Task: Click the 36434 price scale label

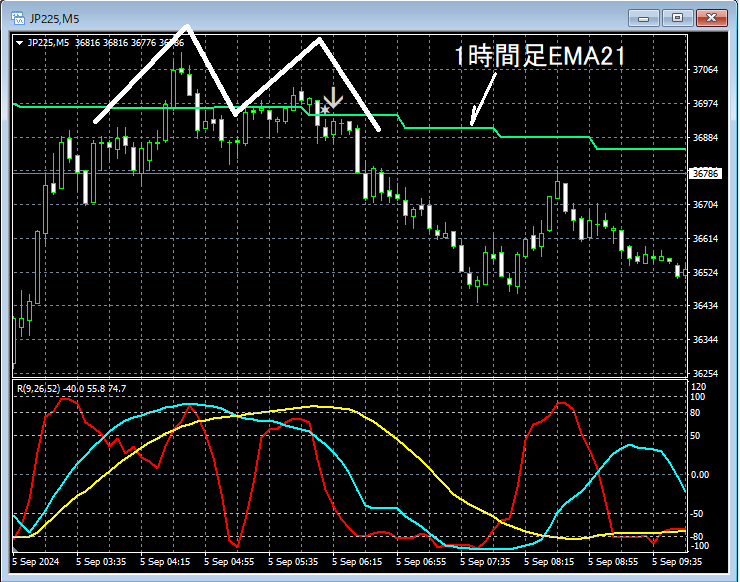Action: 705,306
